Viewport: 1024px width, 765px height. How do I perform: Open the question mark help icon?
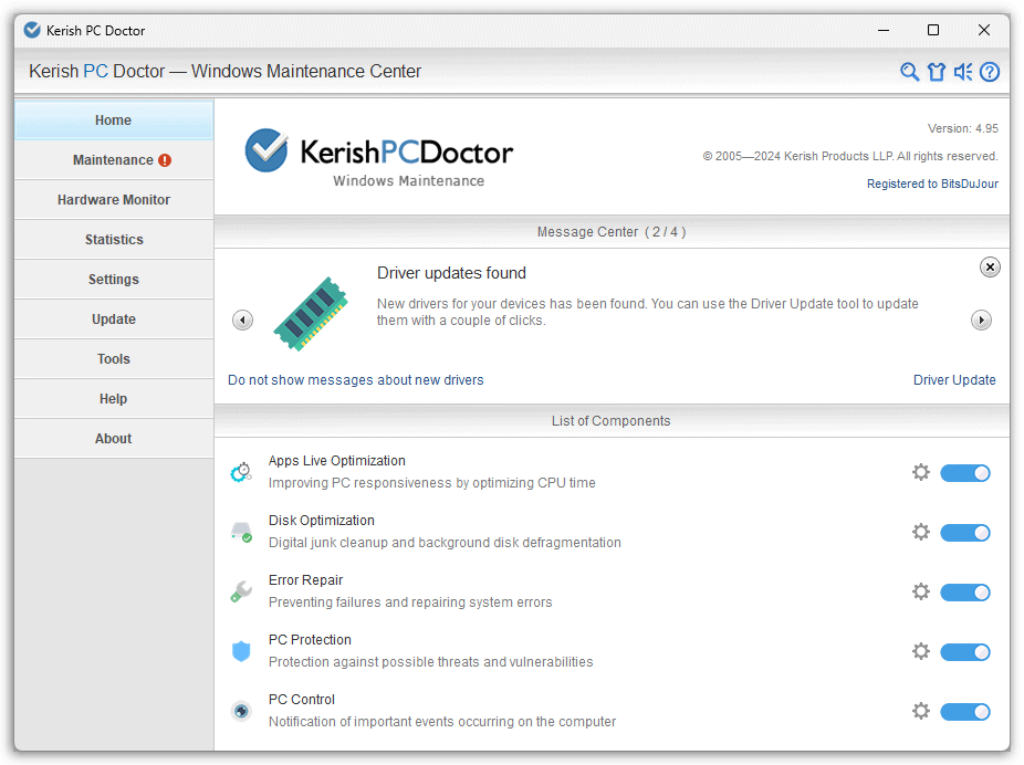click(x=989, y=71)
